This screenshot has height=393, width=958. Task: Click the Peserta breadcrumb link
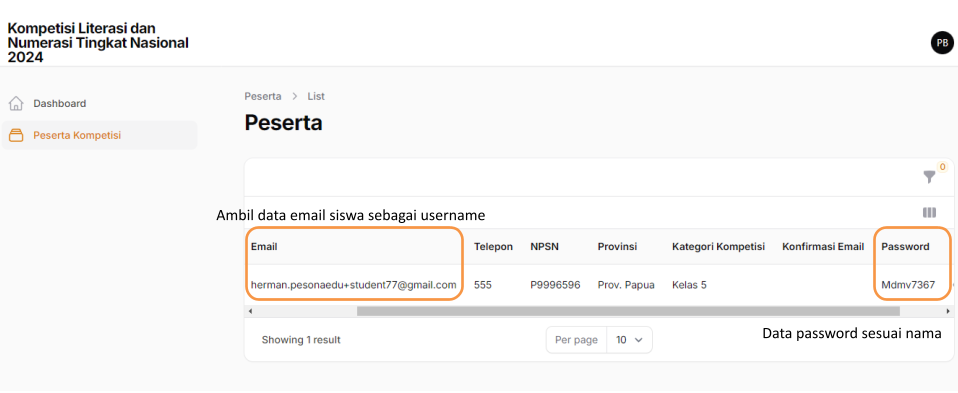tap(263, 97)
